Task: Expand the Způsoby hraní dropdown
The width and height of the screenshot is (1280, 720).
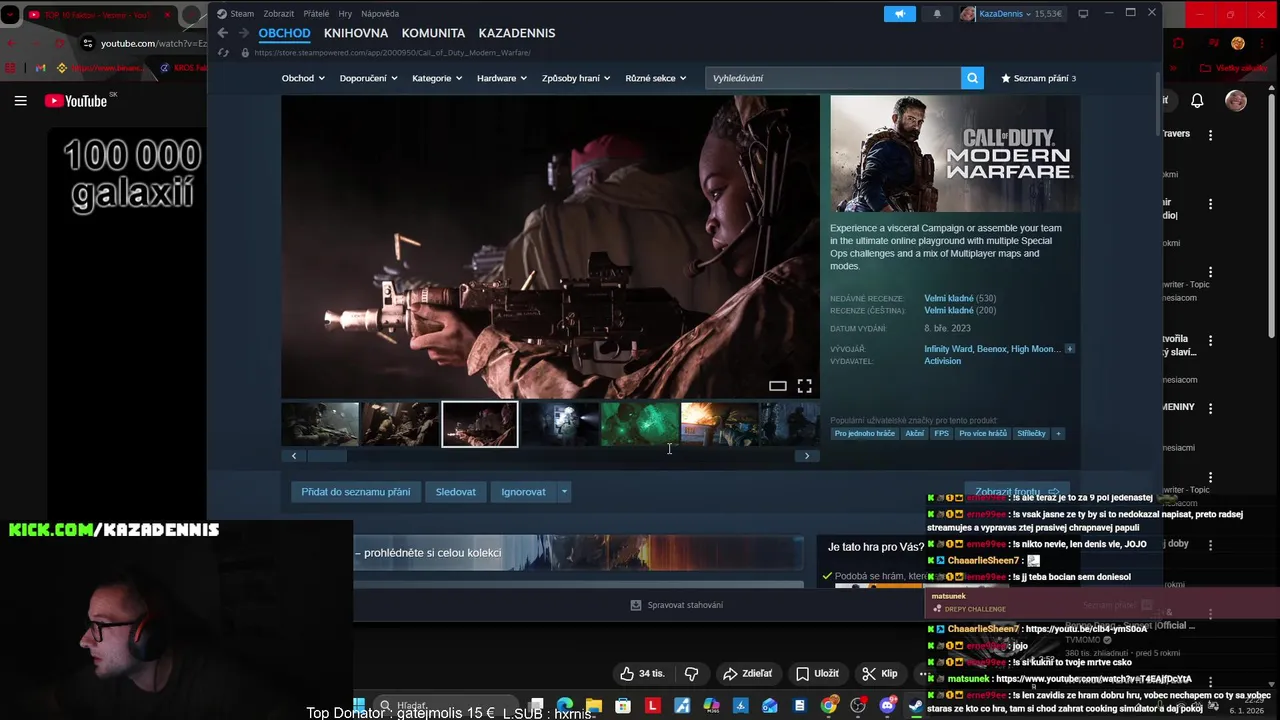Action: click(x=576, y=78)
